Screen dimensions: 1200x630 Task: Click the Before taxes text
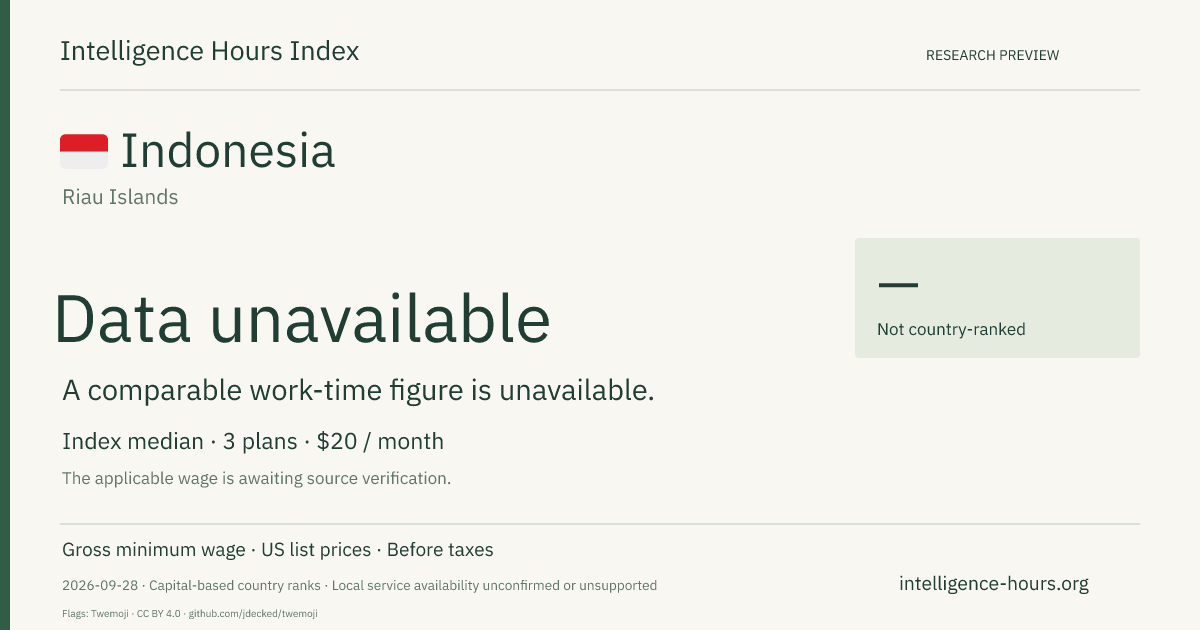coord(440,550)
